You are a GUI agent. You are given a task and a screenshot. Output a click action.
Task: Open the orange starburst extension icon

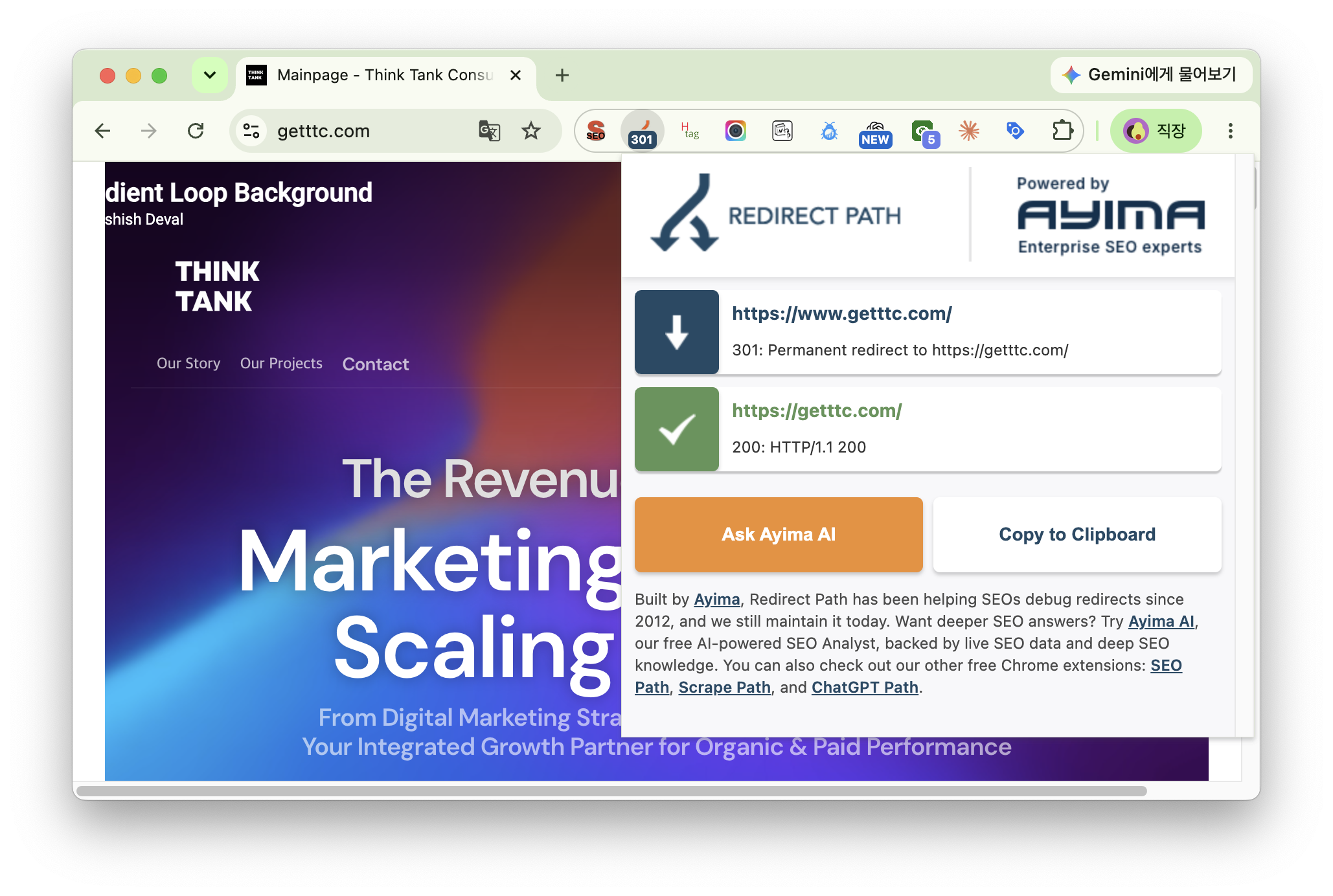(969, 131)
